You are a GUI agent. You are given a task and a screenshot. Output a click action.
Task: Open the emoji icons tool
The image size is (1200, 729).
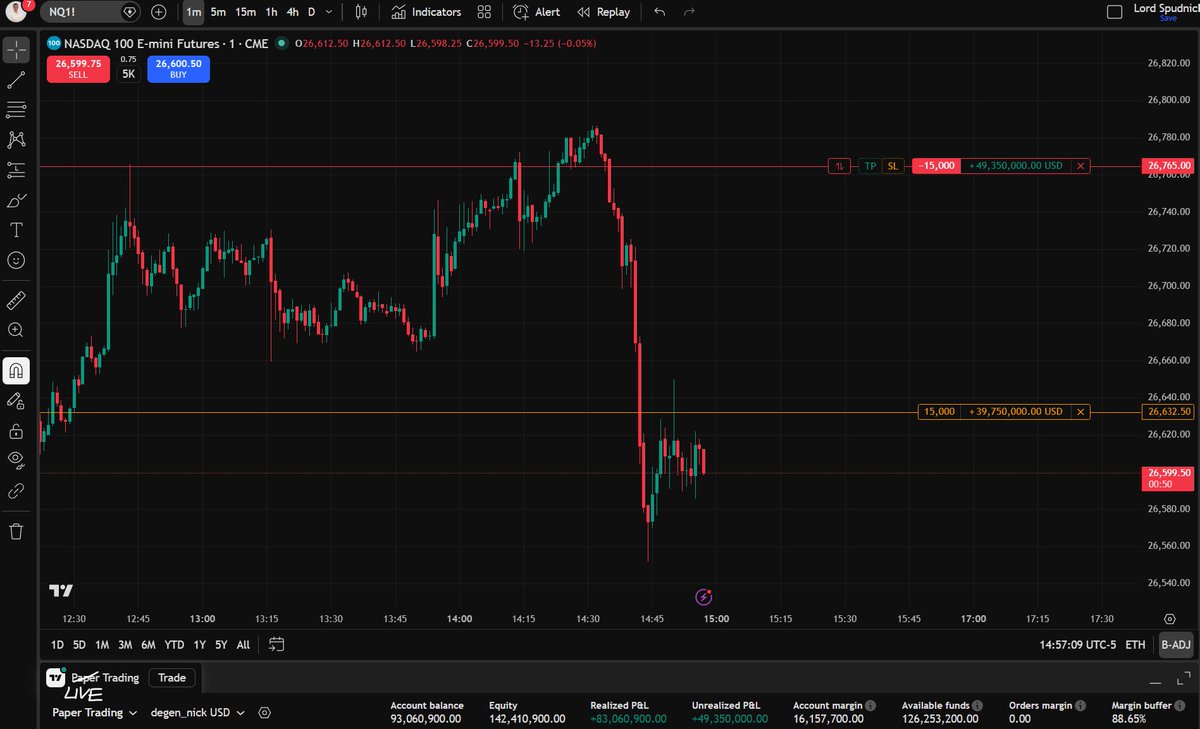(x=16, y=260)
